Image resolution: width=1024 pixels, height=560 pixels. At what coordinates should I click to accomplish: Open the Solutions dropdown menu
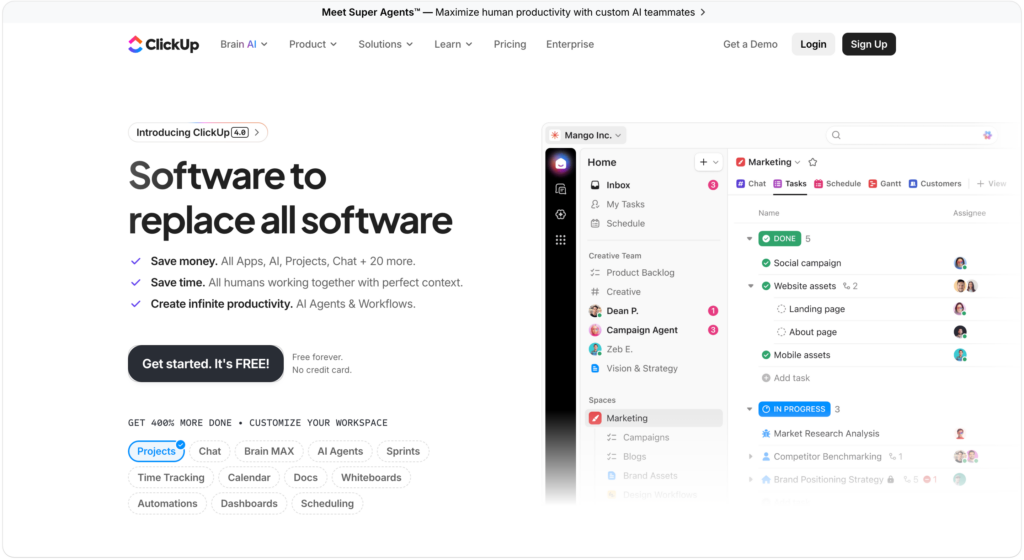[385, 44]
